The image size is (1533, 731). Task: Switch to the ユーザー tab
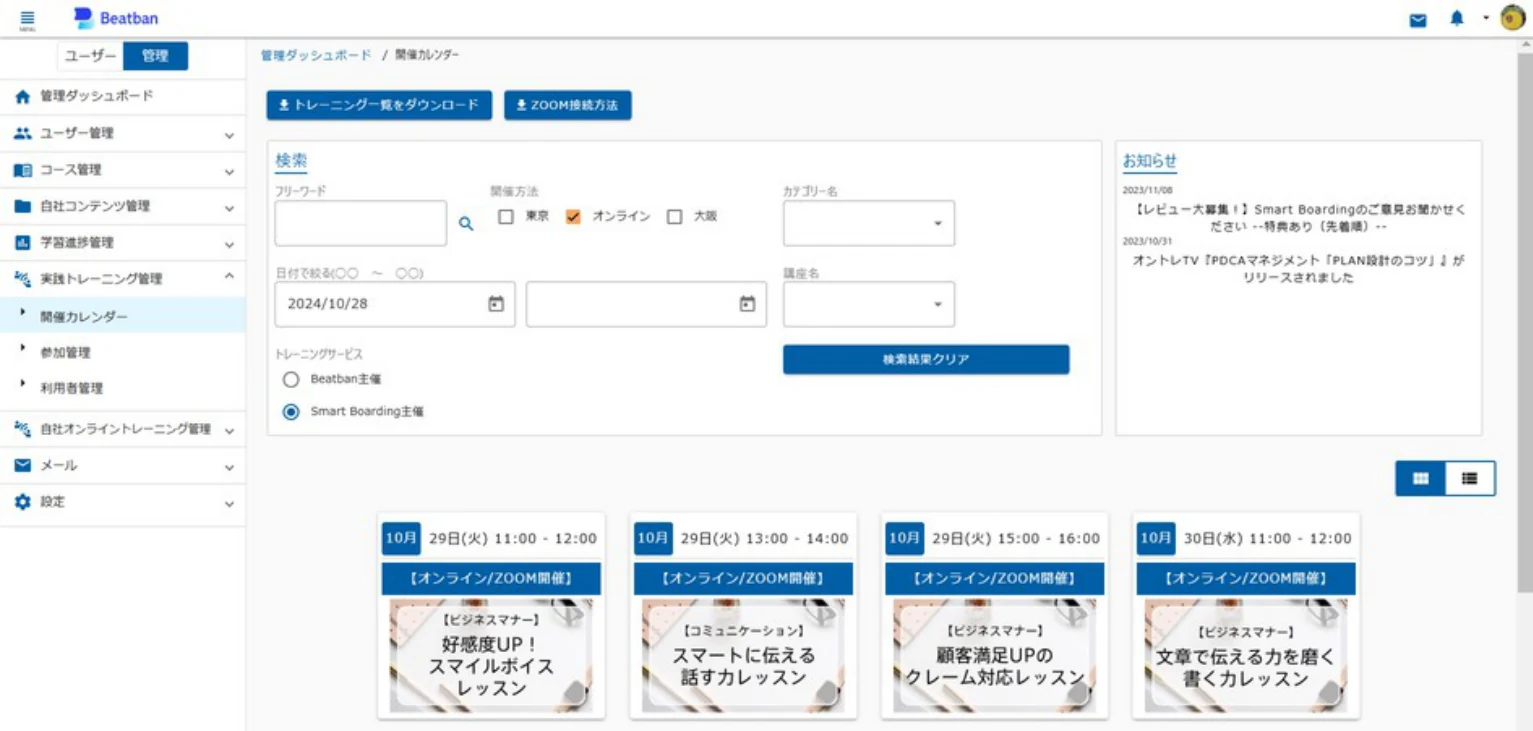pos(91,57)
